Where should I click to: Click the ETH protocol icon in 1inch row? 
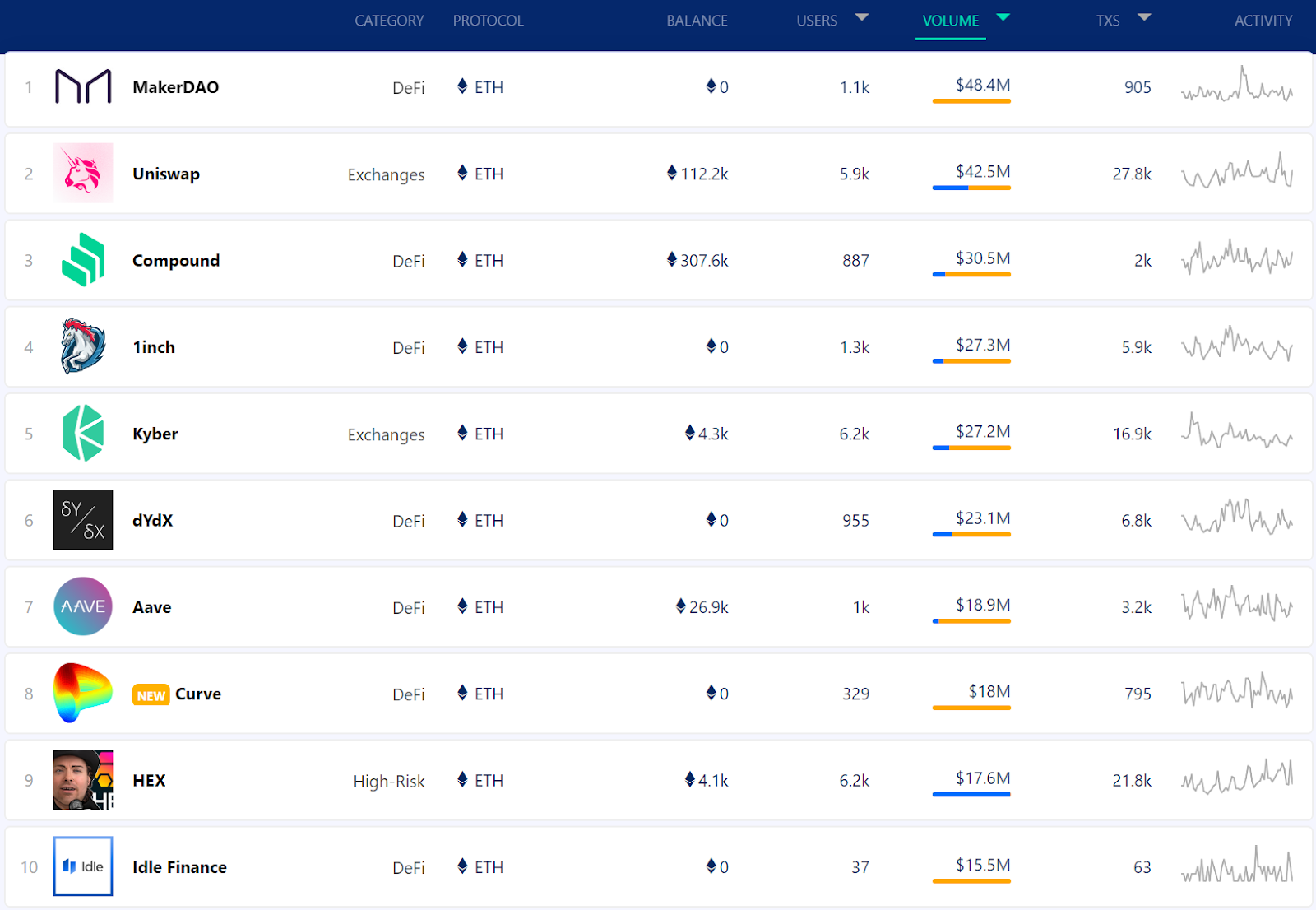(x=462, y=346)
